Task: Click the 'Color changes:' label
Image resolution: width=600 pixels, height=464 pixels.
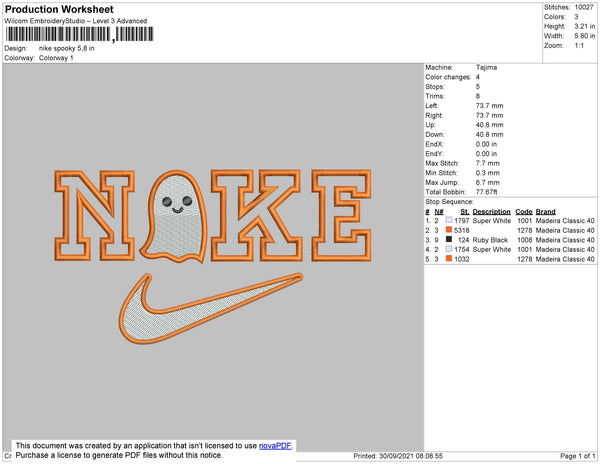Action: pos(448,77)
